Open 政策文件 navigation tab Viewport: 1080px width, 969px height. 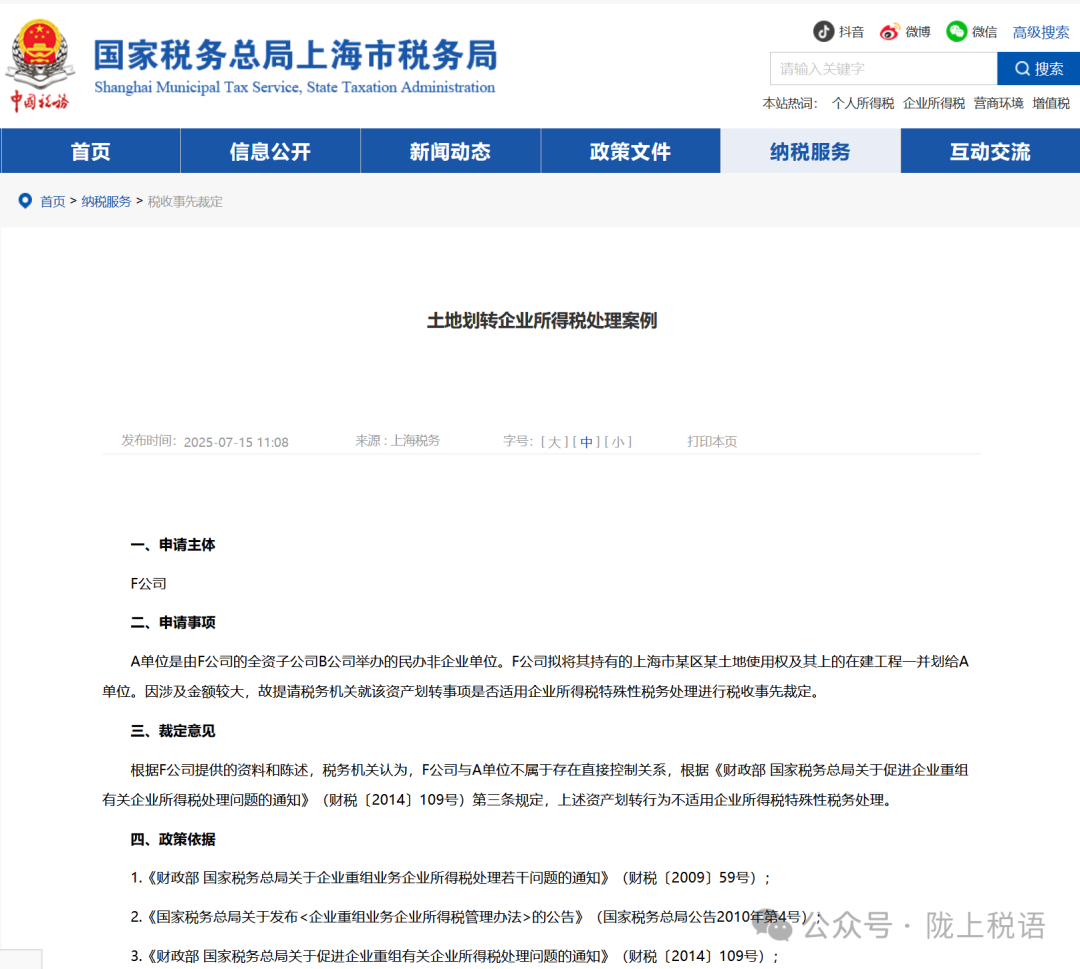click(x=630, y=151)
